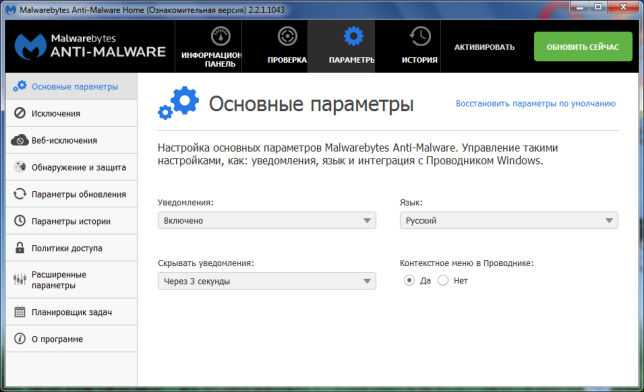Image resolution: width=644 pixels, height=392 pixels.
Task: Click the Обнаружение и защита icon
Action: click(20, 167)
